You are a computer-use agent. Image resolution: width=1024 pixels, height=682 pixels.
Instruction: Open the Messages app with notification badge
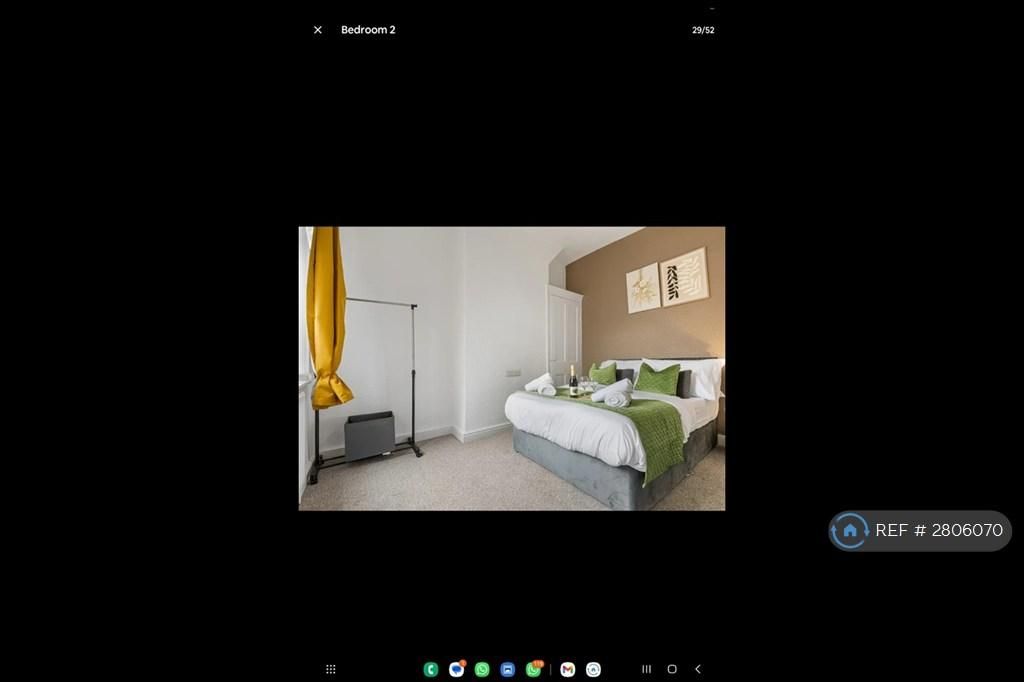click(457, 669)
